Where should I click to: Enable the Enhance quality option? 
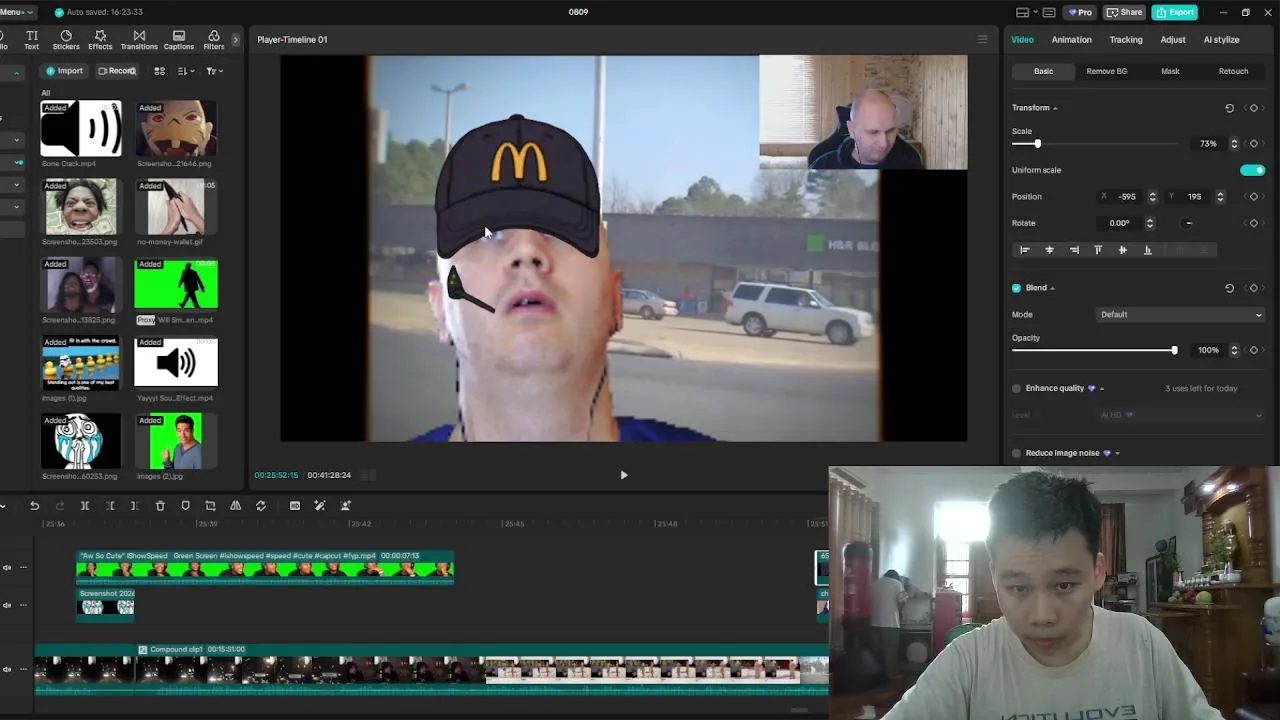(1016, 388)
